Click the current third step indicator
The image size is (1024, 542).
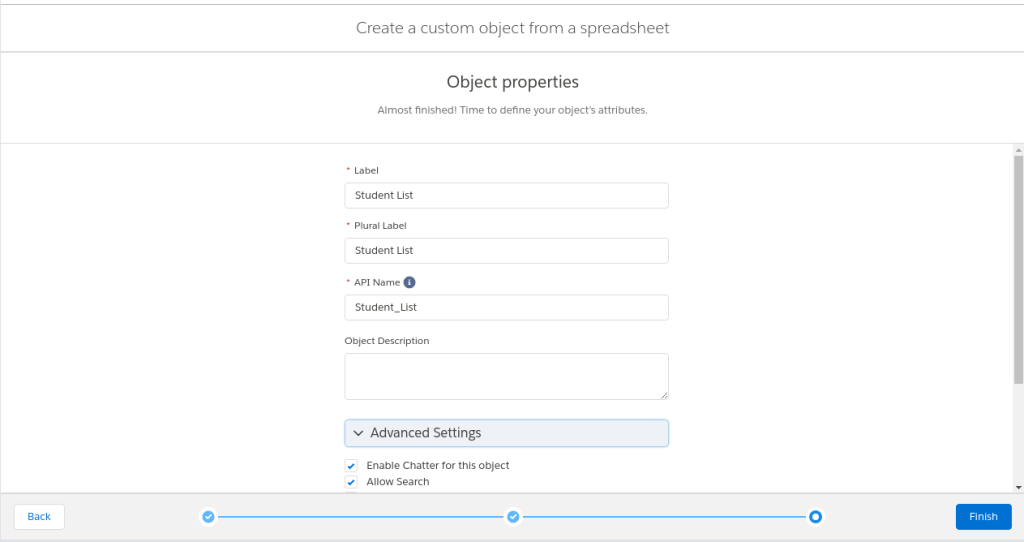pos(816,517)
